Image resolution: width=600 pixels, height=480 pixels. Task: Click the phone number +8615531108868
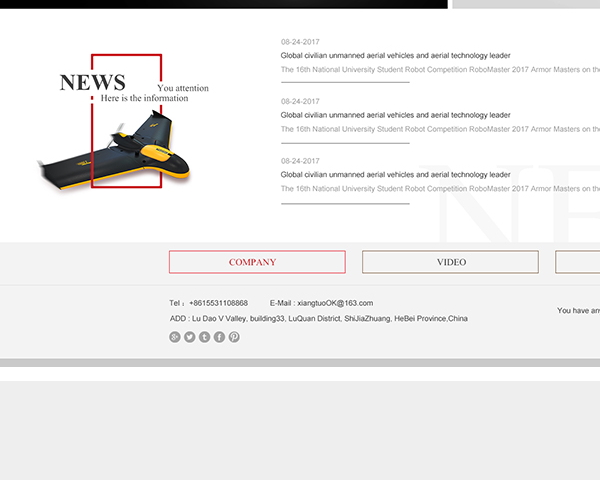click(x=218, y=303)
